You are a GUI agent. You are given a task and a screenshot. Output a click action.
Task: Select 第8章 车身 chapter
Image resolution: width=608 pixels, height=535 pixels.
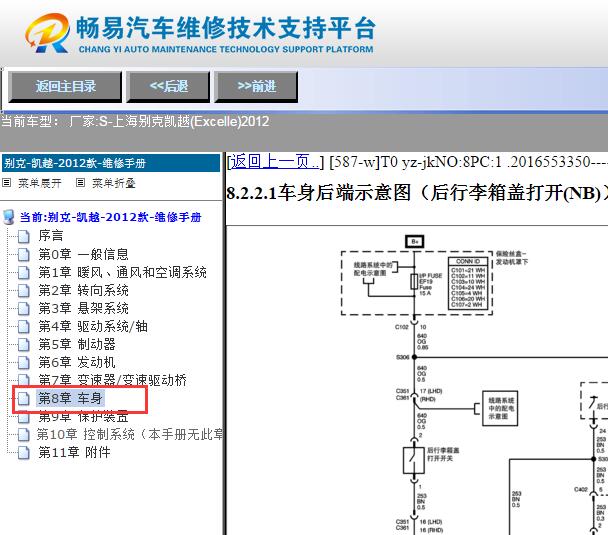pos(70,398)
